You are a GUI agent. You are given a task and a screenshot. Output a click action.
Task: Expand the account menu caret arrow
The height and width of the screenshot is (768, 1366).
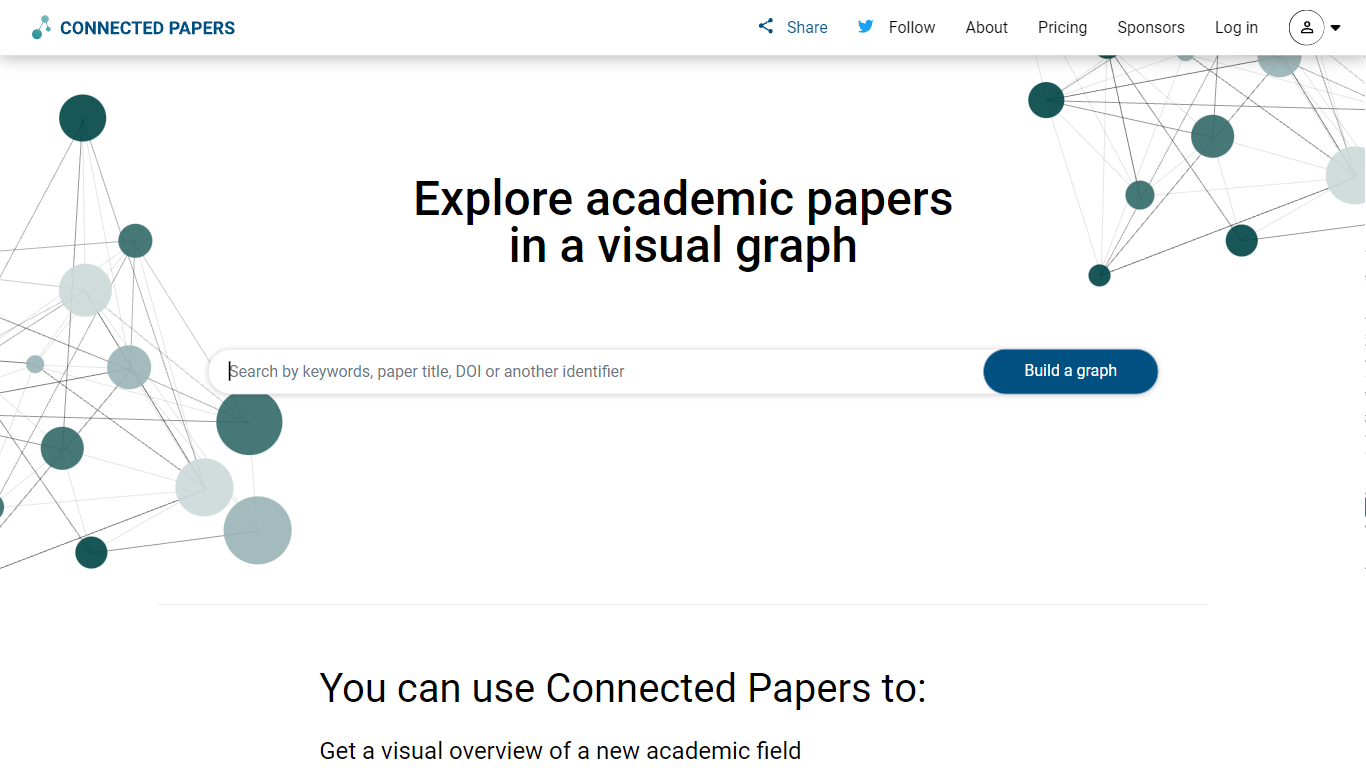pyautogui.click(x=1336, y=28)
